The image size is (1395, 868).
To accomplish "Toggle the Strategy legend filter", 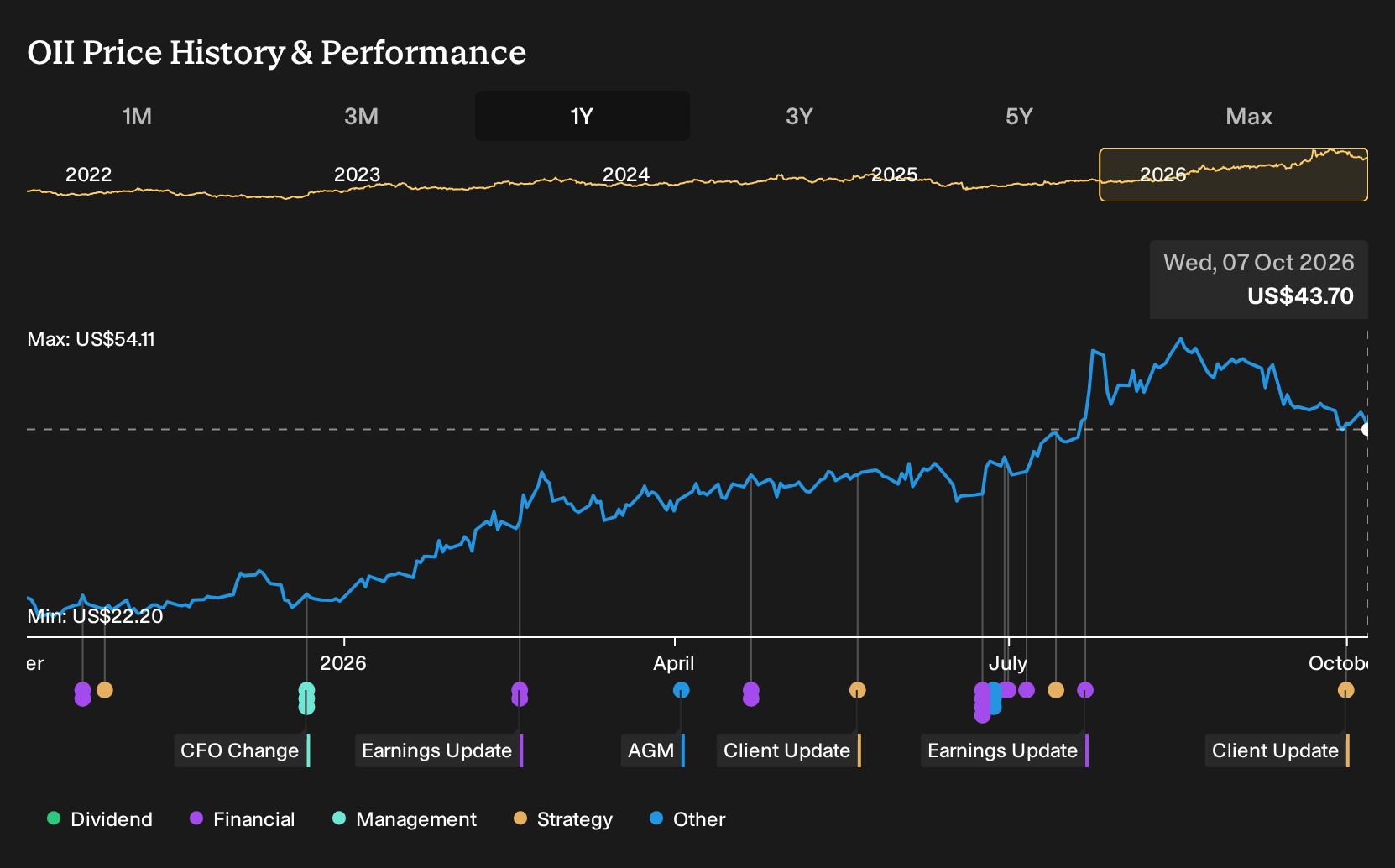I will [563, 819].
